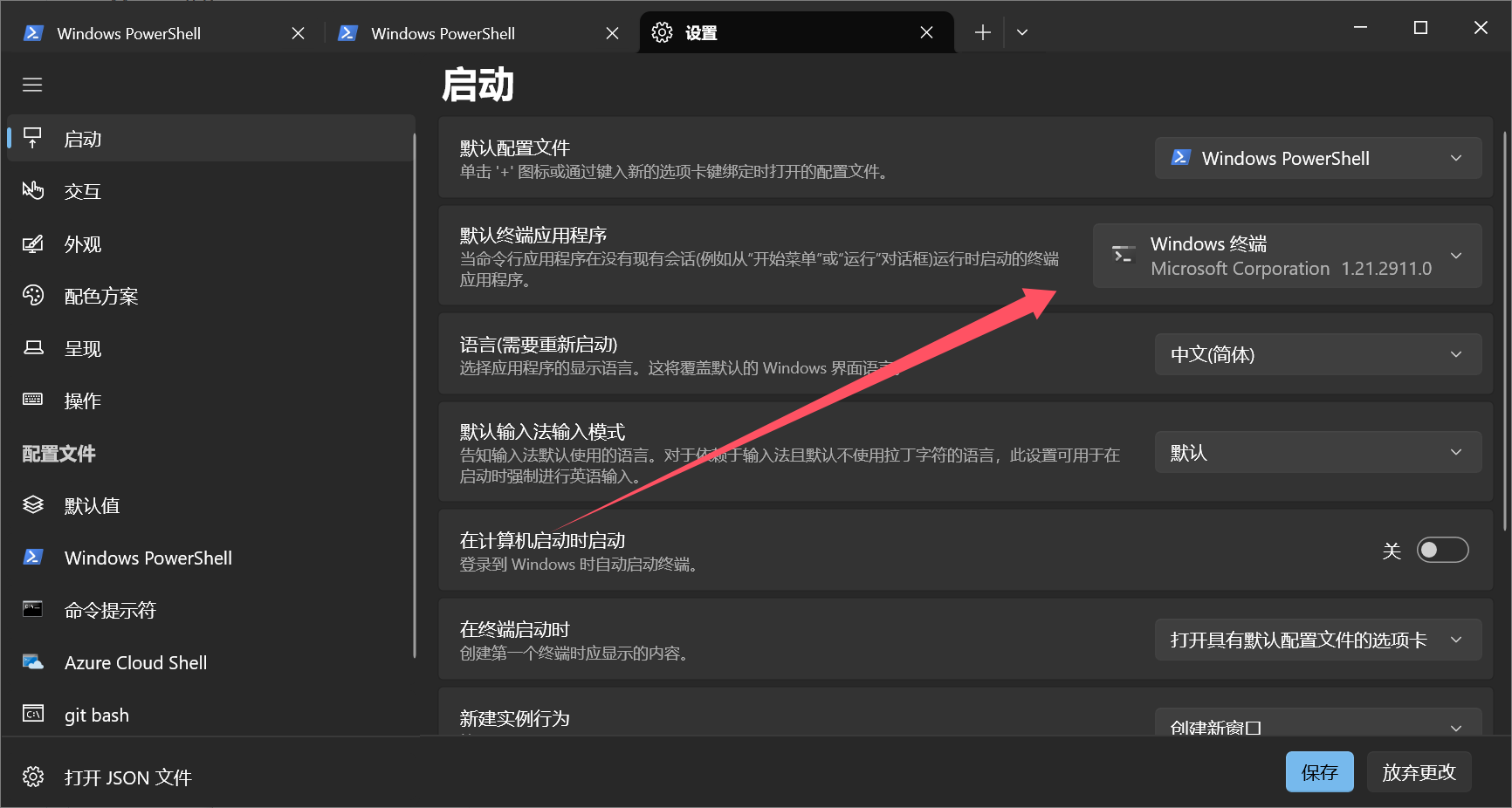This screenshot has height=808, width=1512.
Task: Open the 外观 appearance settings
Action: (x=82, y=244)
